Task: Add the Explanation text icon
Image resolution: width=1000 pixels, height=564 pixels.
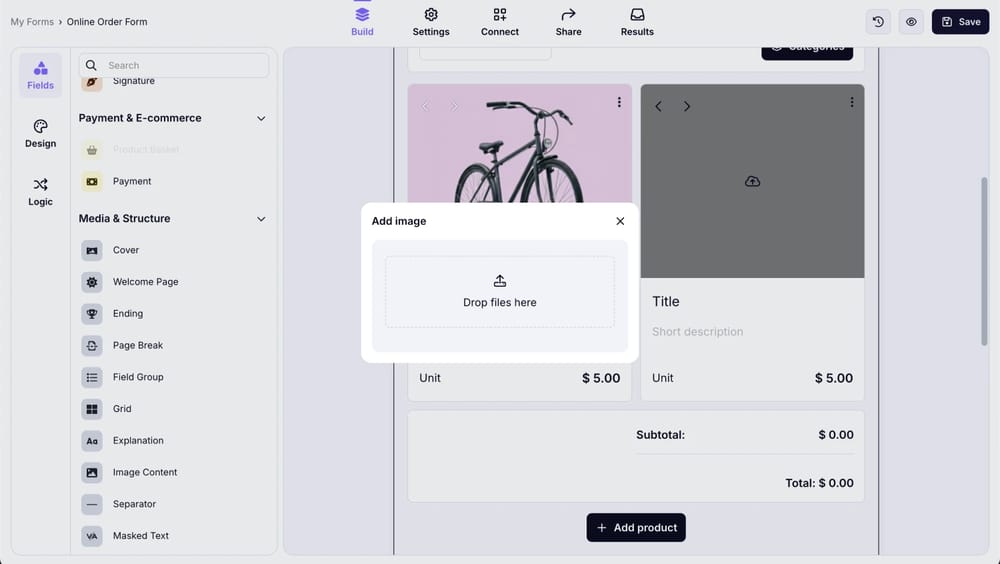Action: coord(92,441)
